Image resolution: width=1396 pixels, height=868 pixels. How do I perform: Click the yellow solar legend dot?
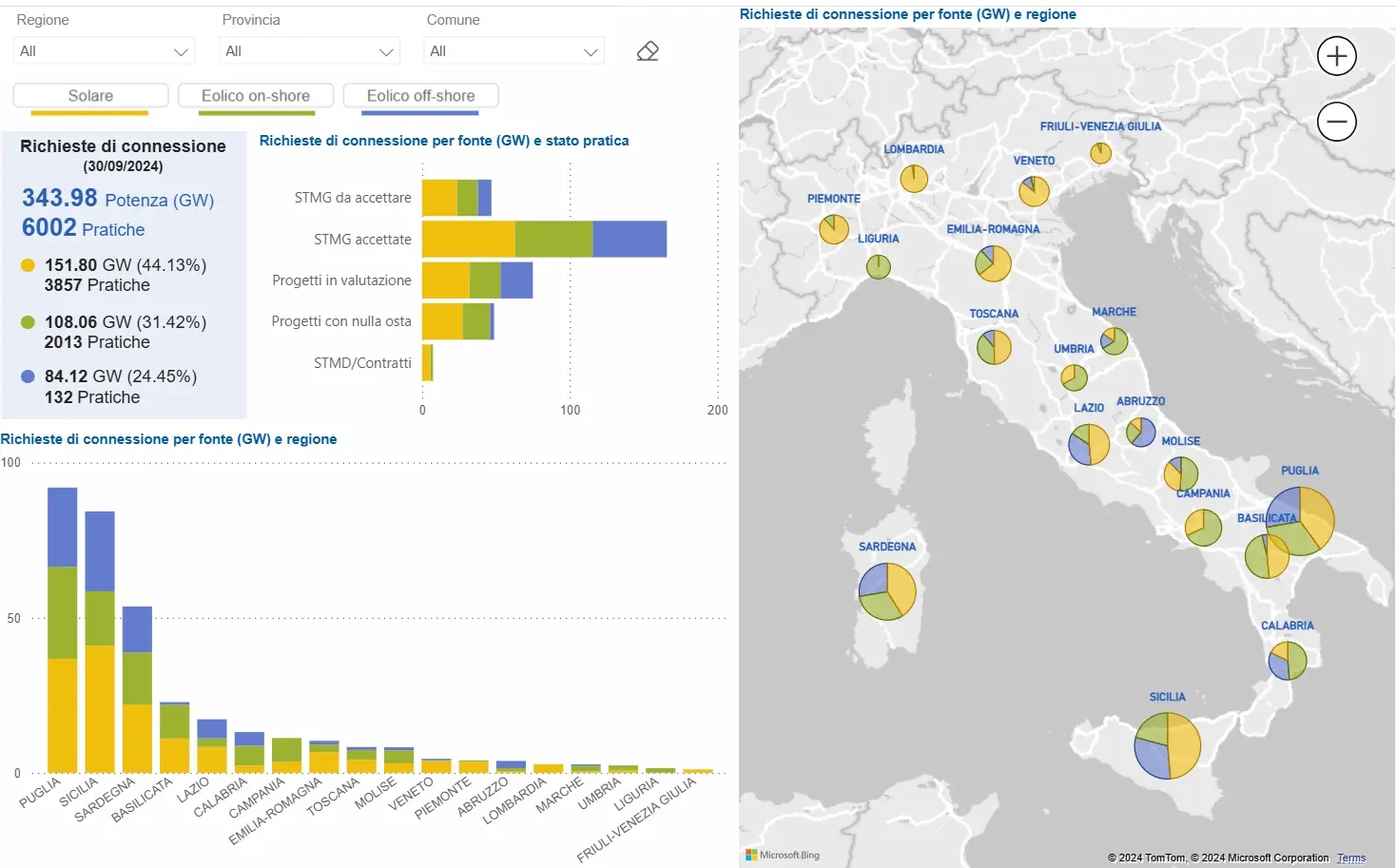click(x=29, y=265)
